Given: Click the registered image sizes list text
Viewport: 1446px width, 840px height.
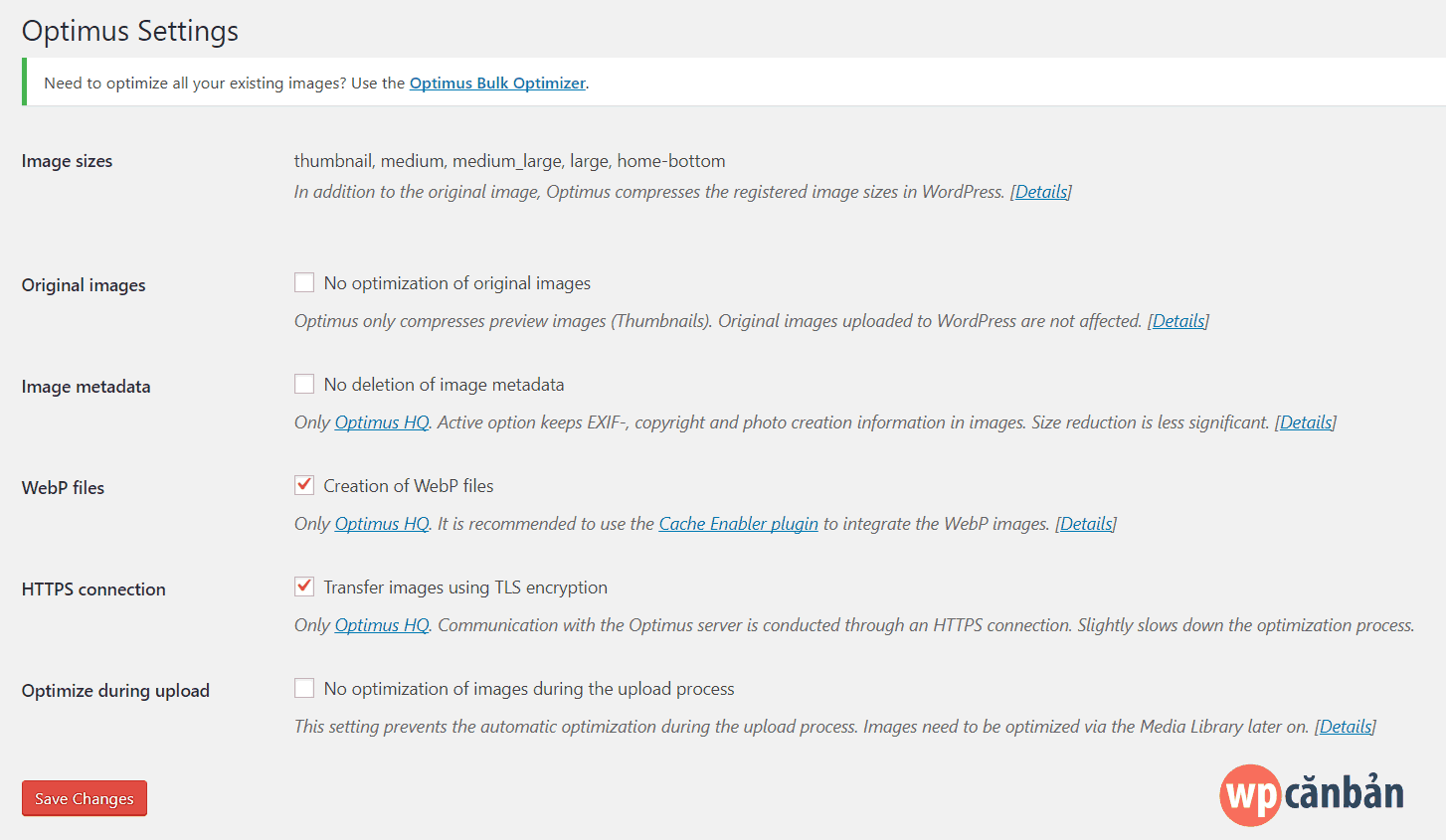Looking at the screenshot, I should tap(509, 161).
